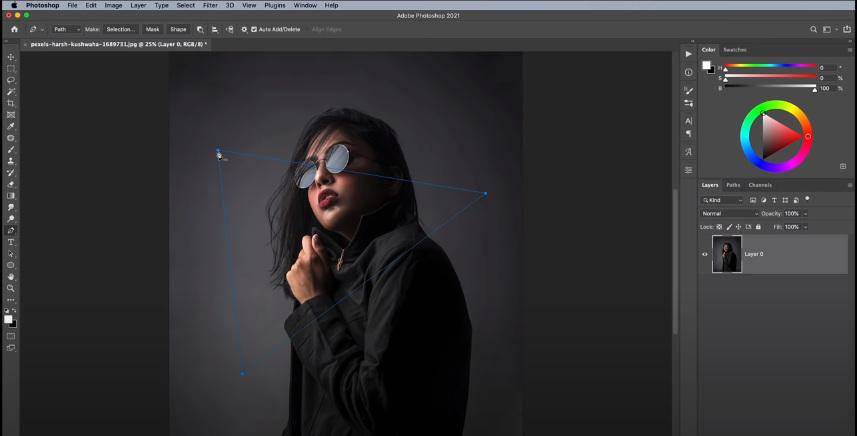The height and width of the screenshot is (436, 857).
Task: Toggle the Auto Add/Delete checkbox
Action: coord(254,30)
